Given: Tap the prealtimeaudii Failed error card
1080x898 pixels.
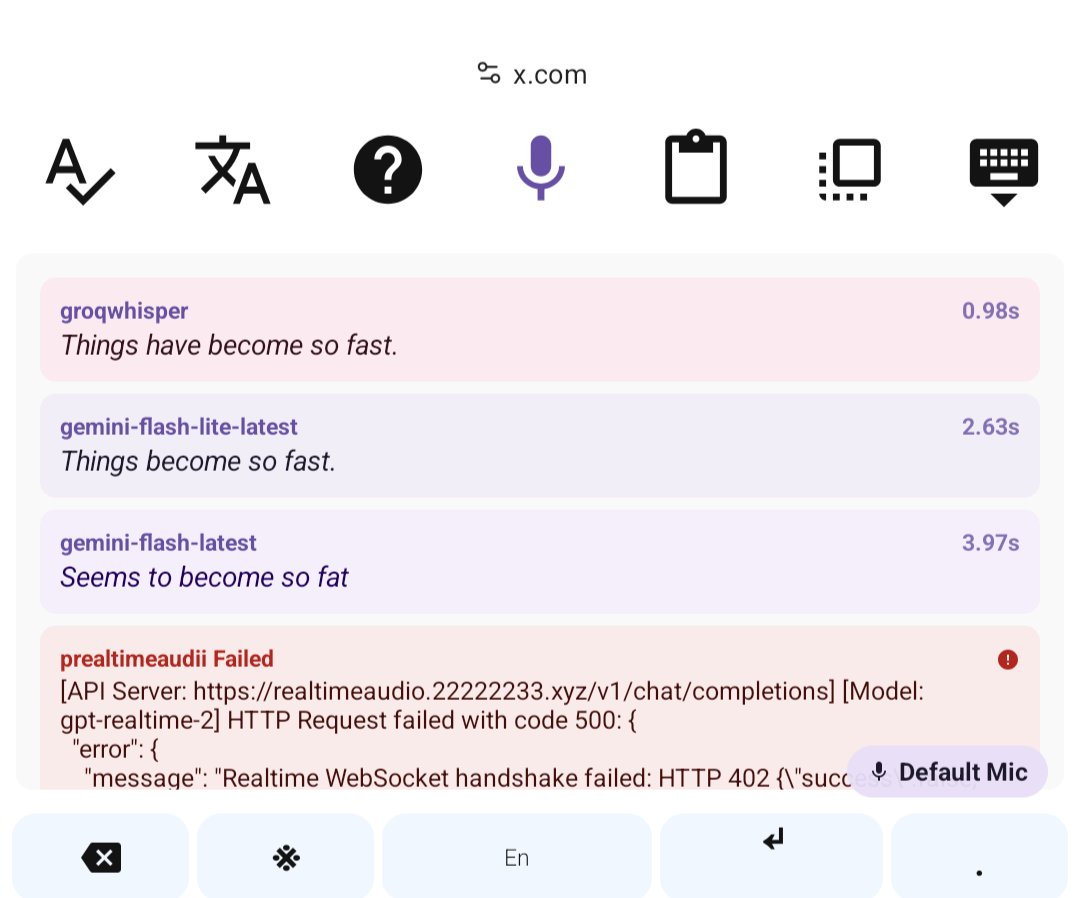Looking at the screenshot, I should click(540, 708).
